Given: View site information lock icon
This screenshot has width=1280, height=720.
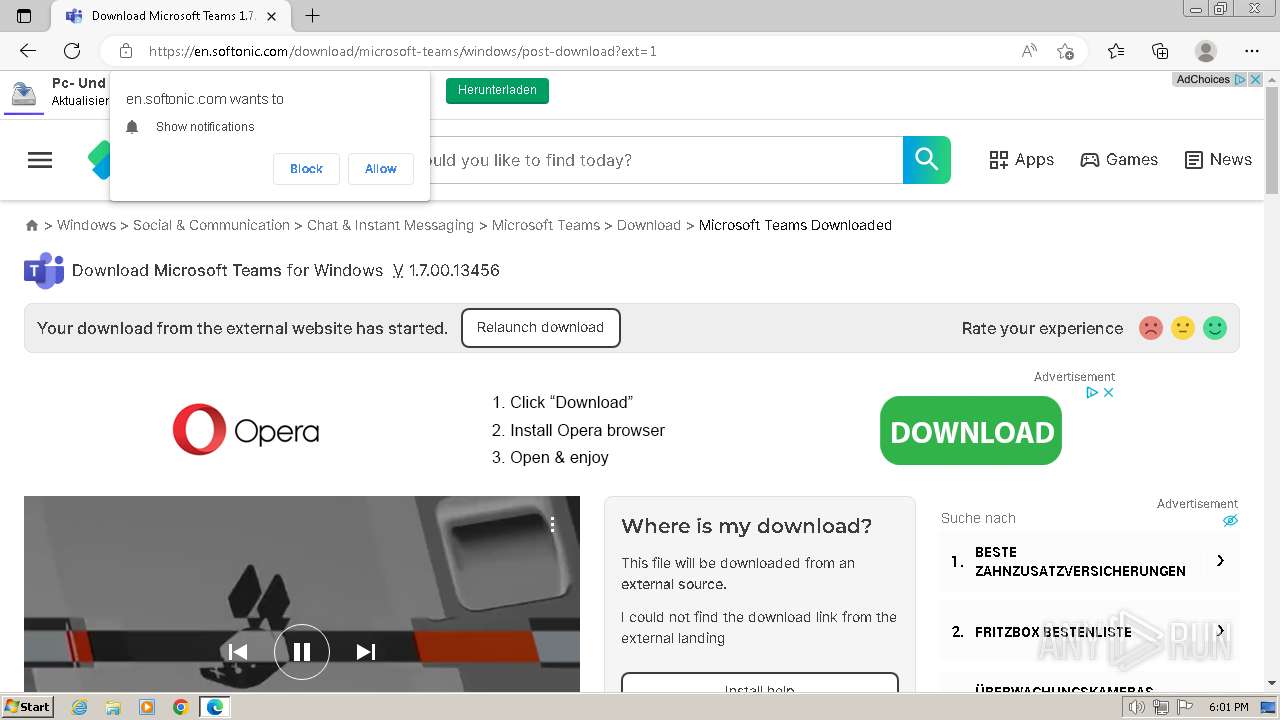Looking at the screenshot, I should (x=126, y=51).
